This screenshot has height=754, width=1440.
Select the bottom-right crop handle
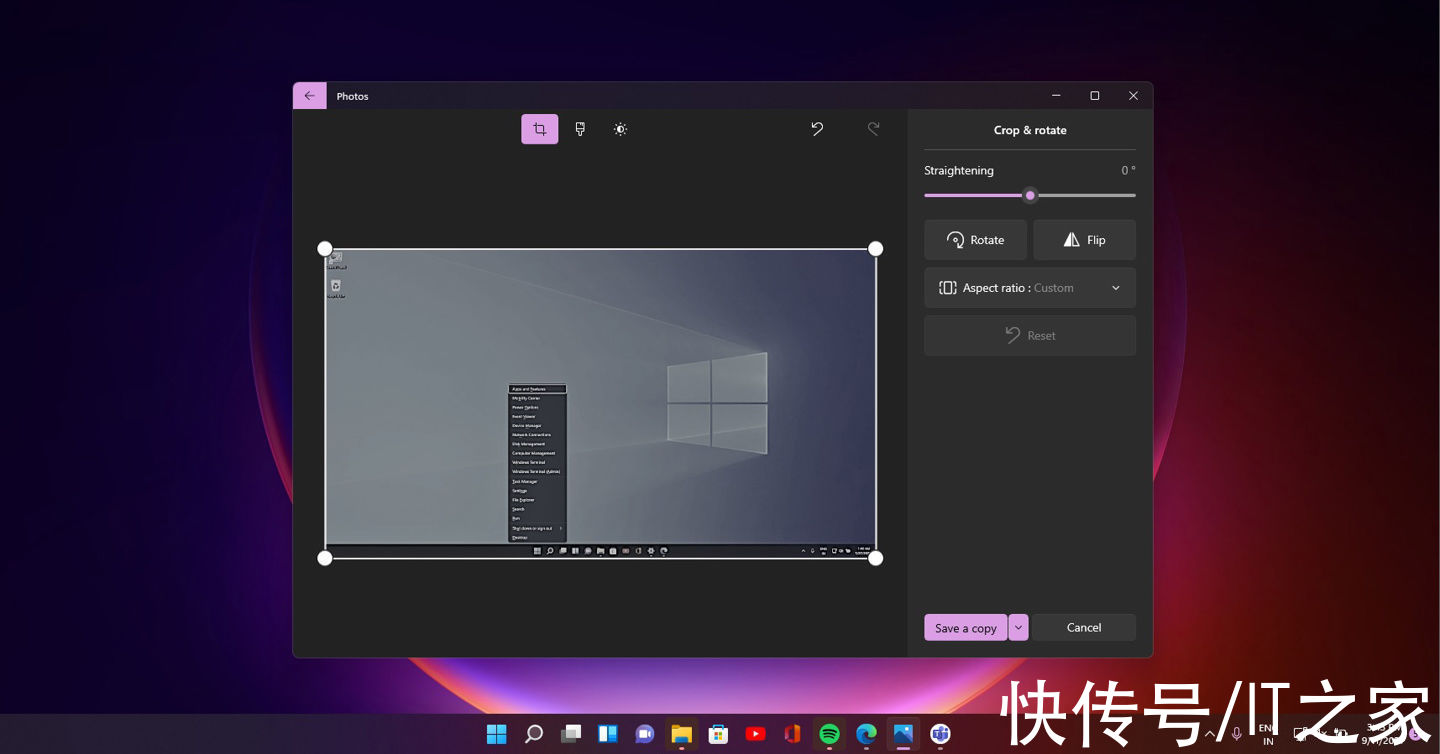point(875,558)
